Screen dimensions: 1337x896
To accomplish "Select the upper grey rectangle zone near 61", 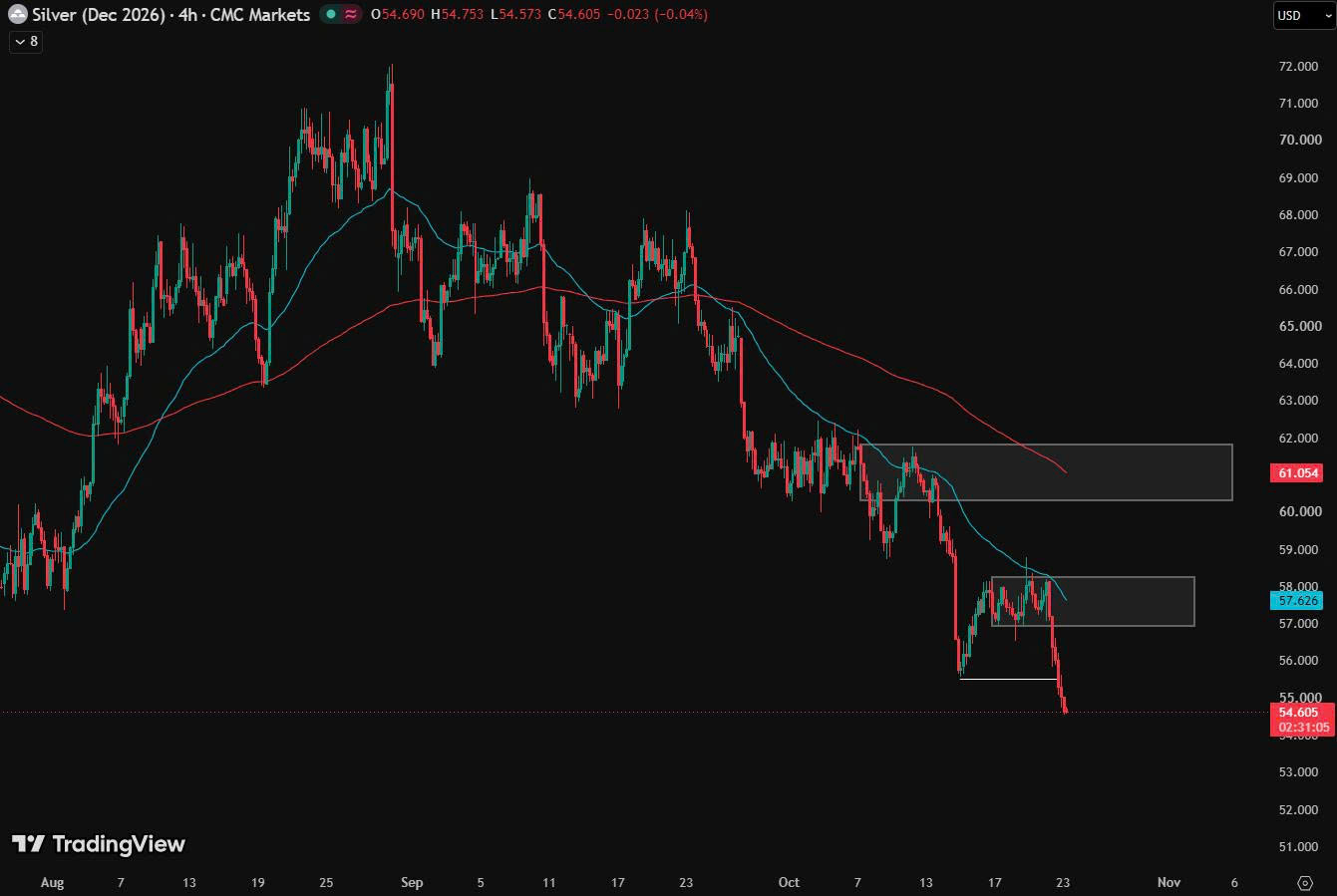I will pos(1046,471).
